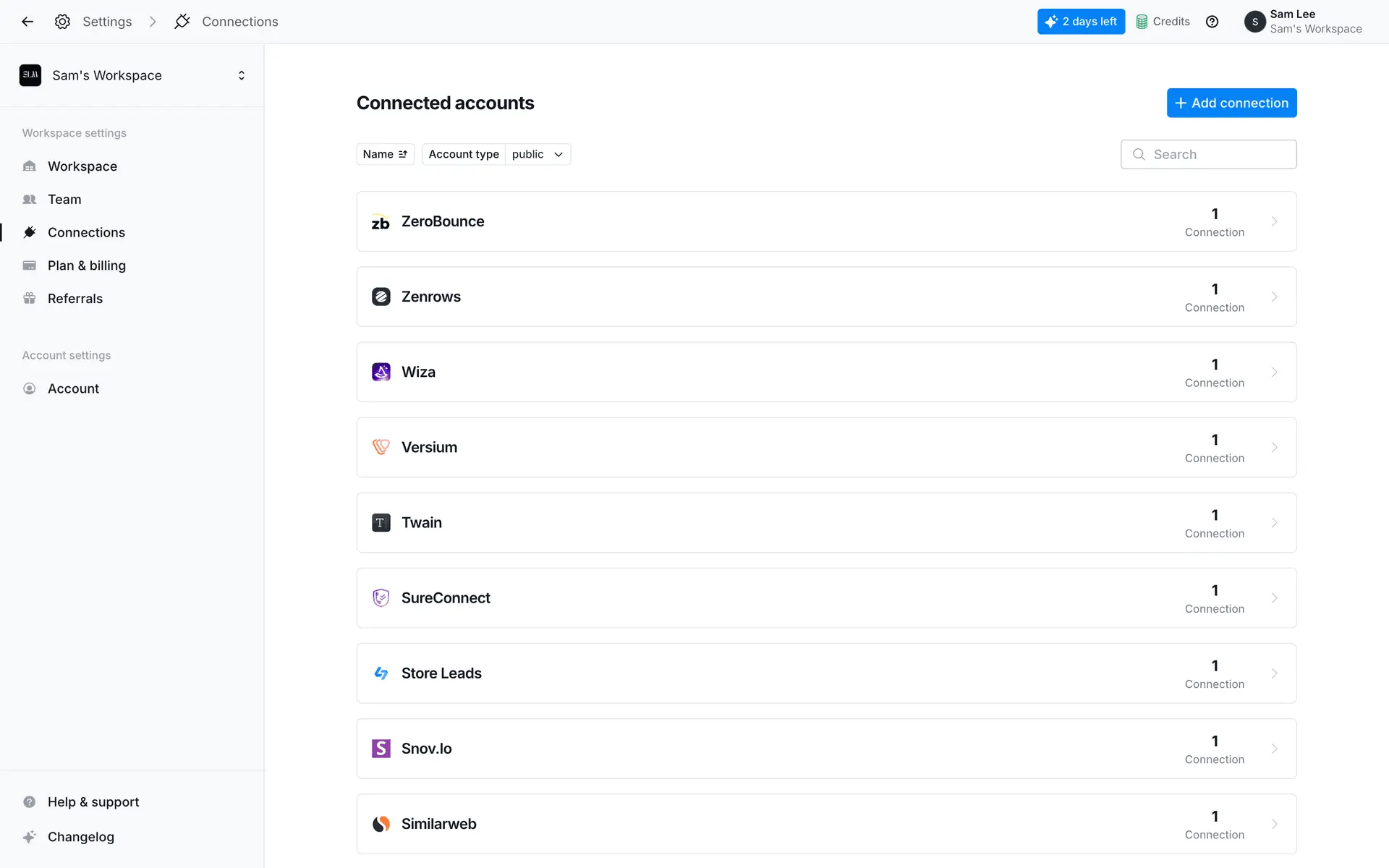
Task: Click Sam Lee's avatar circle
Action: [1254, 22]
